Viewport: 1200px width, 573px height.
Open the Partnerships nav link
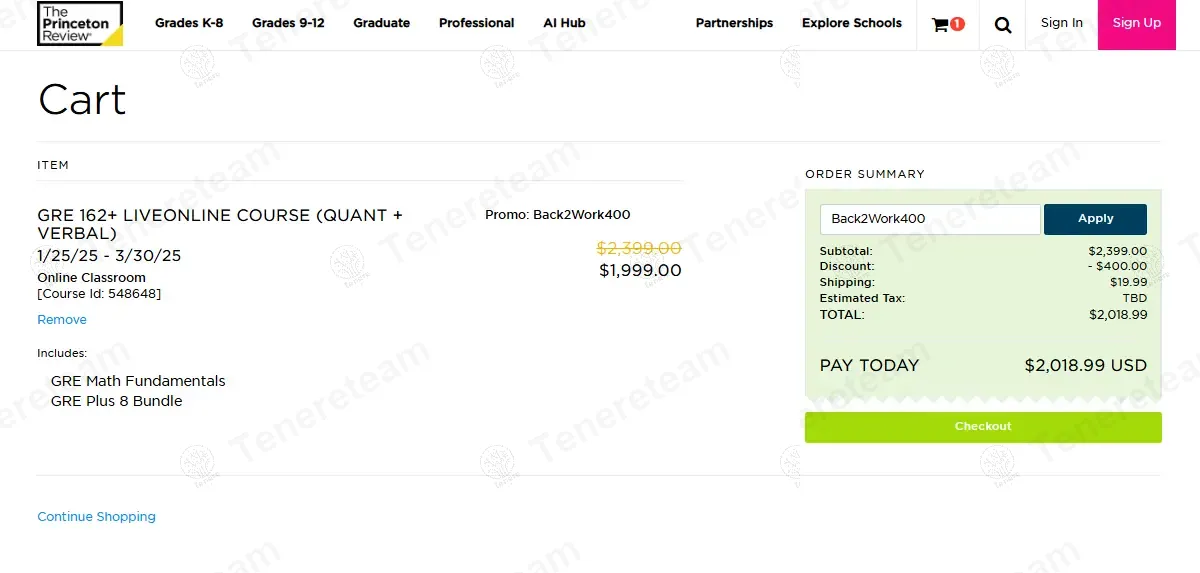[734, 23]
